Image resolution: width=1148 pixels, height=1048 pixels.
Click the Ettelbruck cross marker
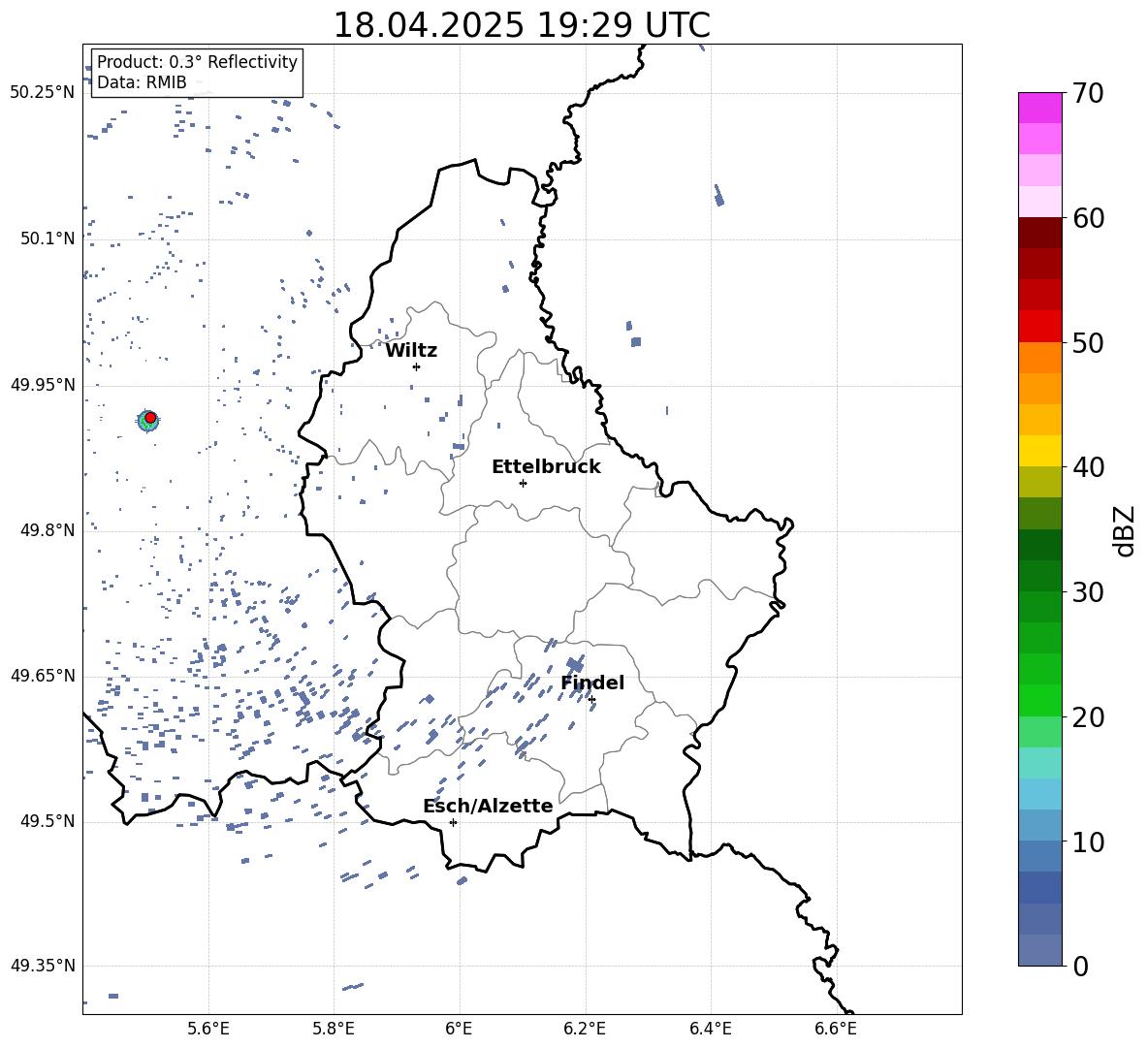523,483
